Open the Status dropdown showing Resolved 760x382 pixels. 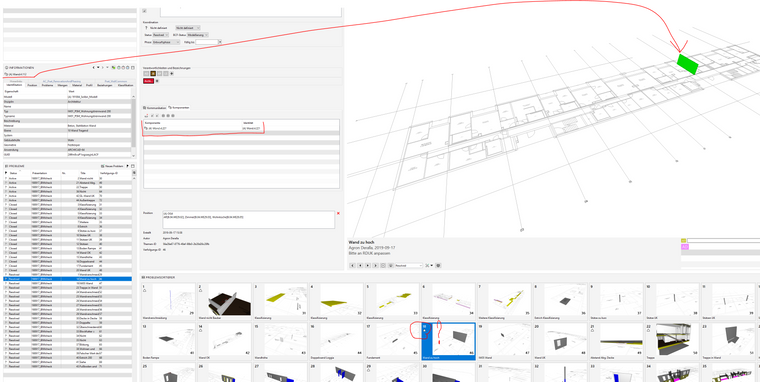[160, 35]
